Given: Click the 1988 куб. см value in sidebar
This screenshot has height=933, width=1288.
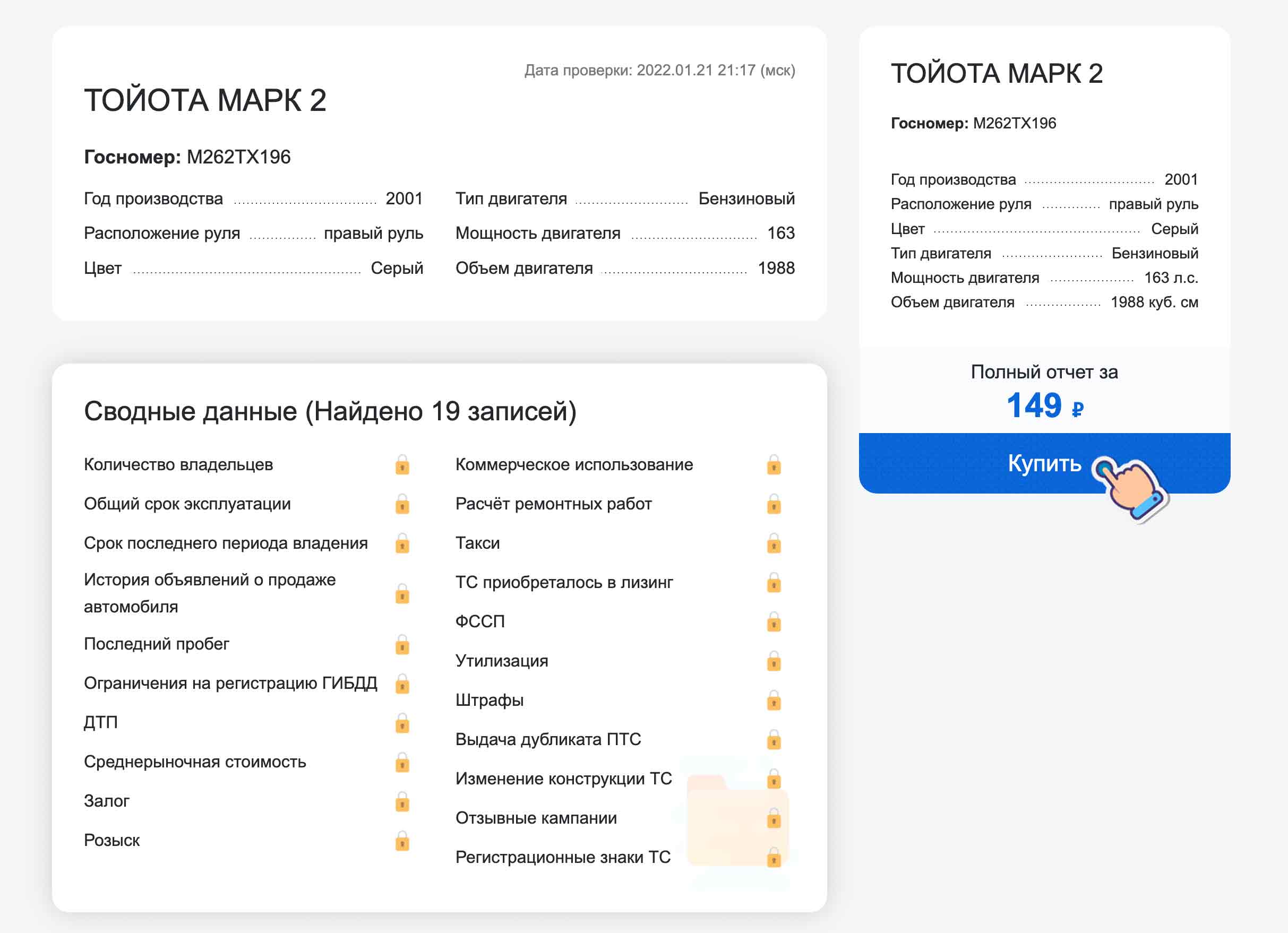Looking at the screenshot, I should point(1155,302).
